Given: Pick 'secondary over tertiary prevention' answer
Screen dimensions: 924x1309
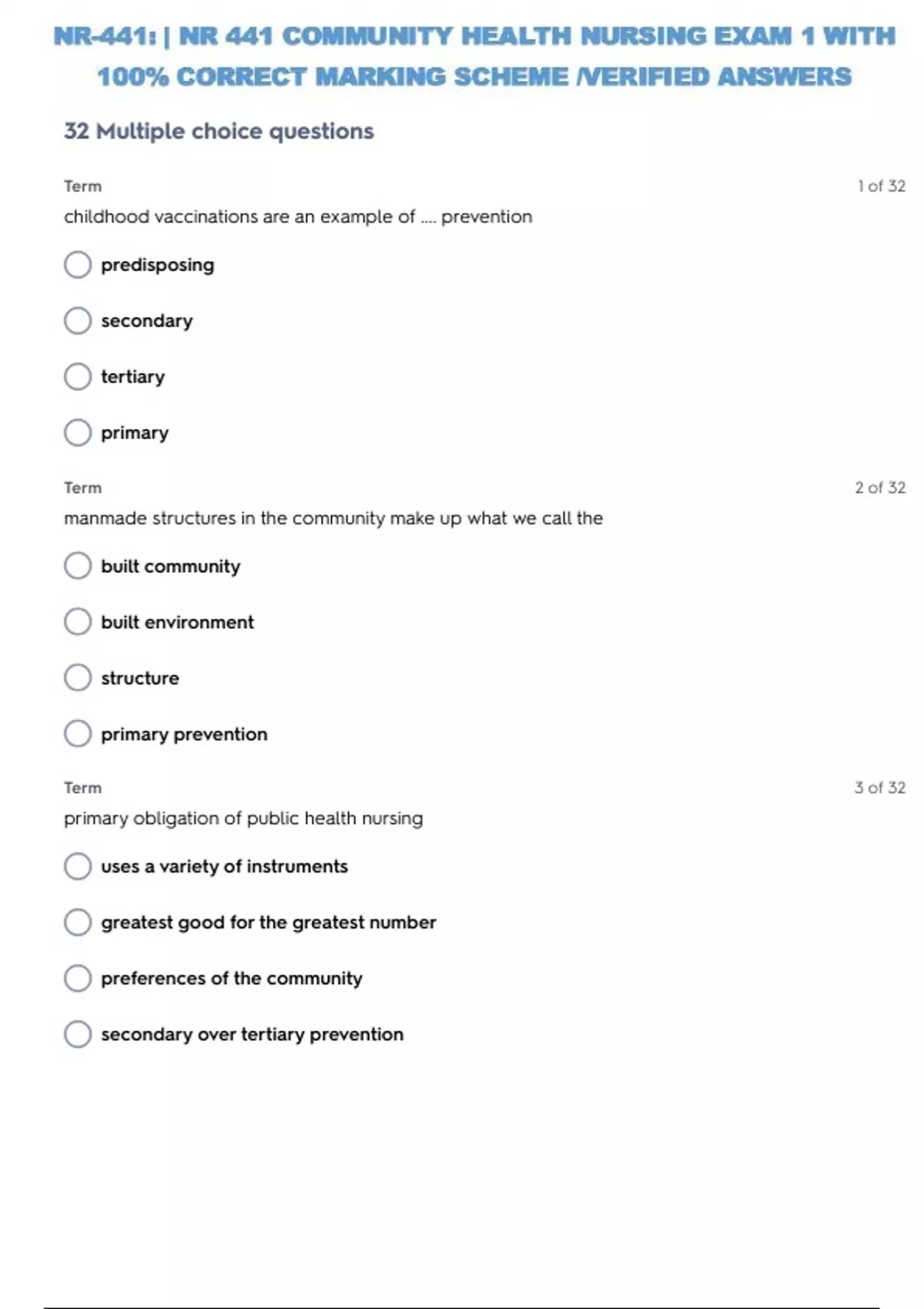Looking at the screenshot, I should (x=78, y=1034).
